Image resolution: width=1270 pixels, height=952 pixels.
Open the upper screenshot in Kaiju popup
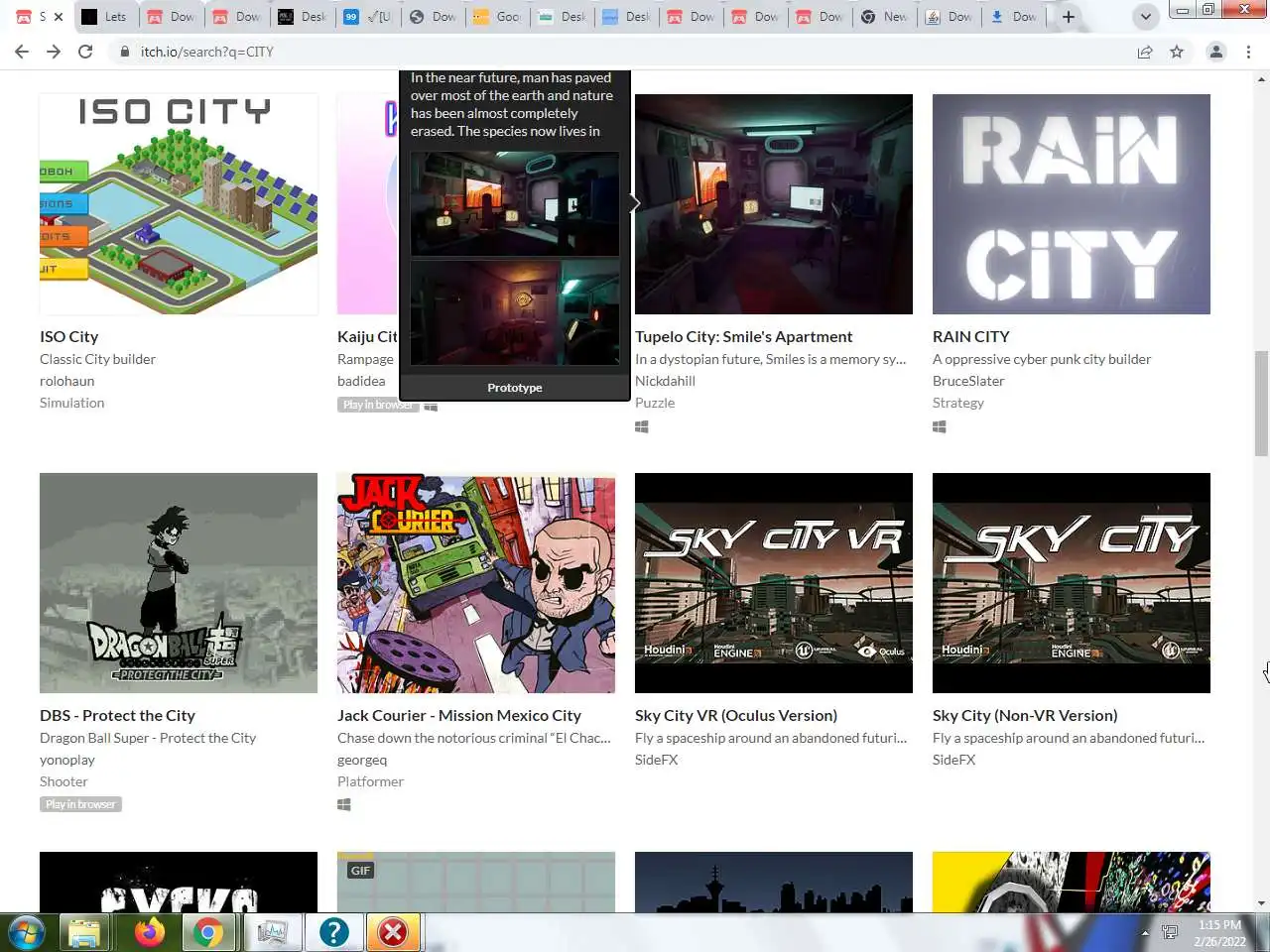coord(515,203)
